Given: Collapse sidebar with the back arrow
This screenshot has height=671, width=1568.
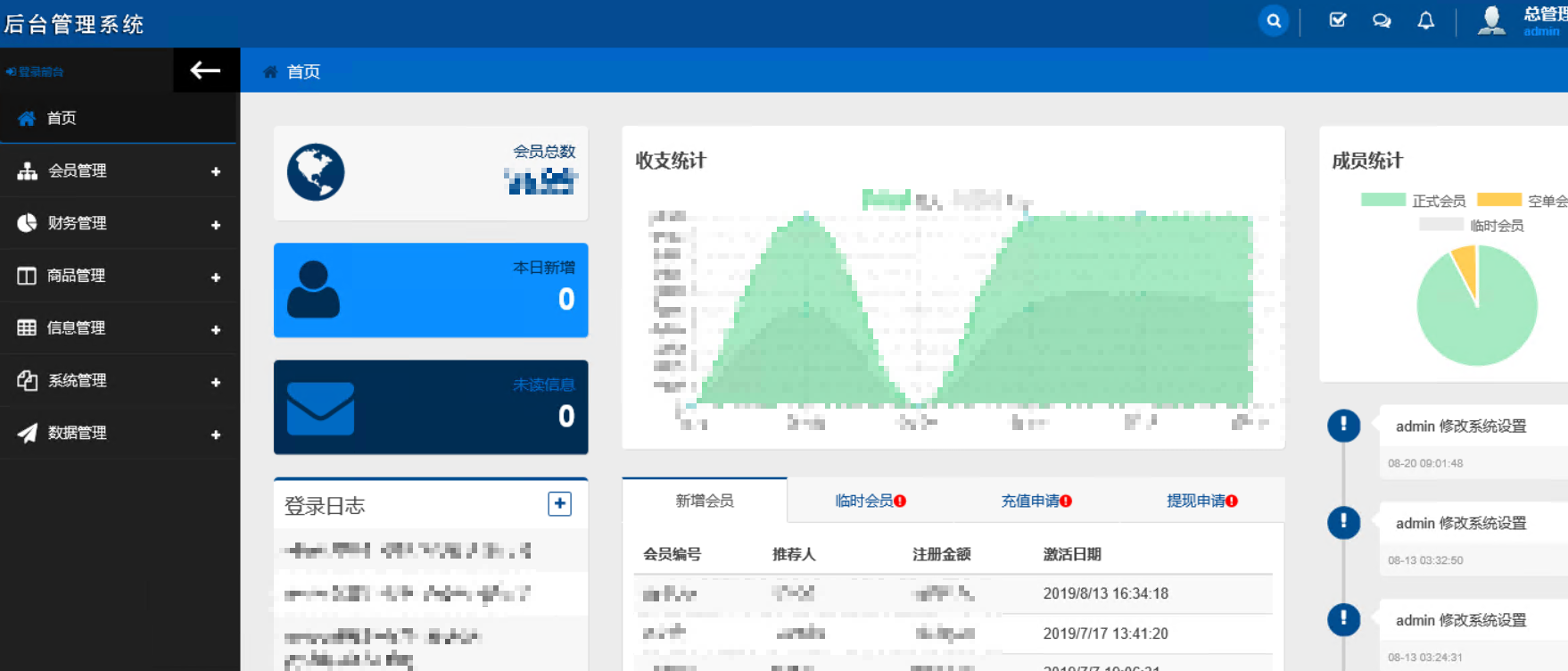Looking at the screenshot, I should pyautogui.click(x=205, y=70).
